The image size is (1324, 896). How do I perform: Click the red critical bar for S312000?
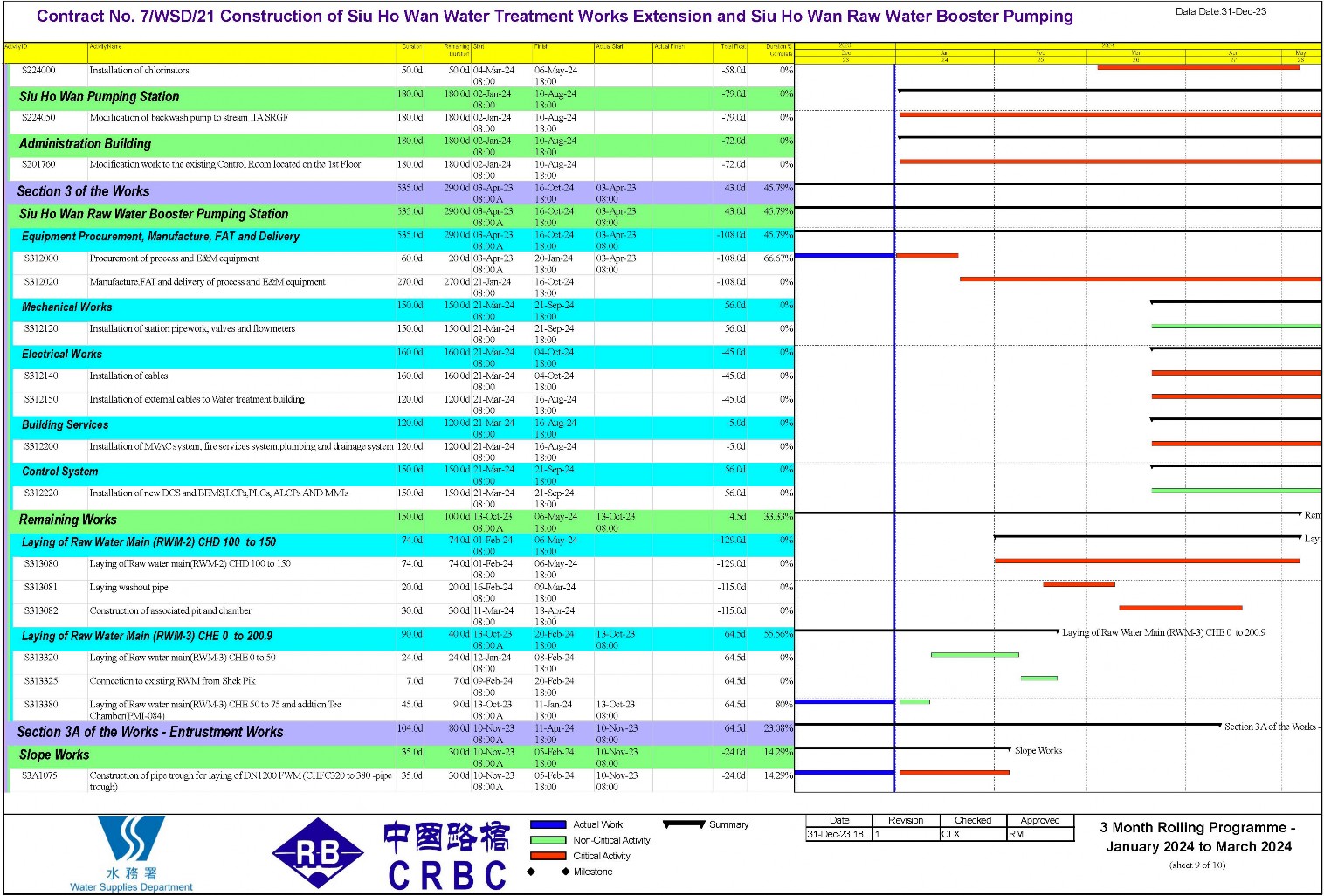[x=927, y=256]
